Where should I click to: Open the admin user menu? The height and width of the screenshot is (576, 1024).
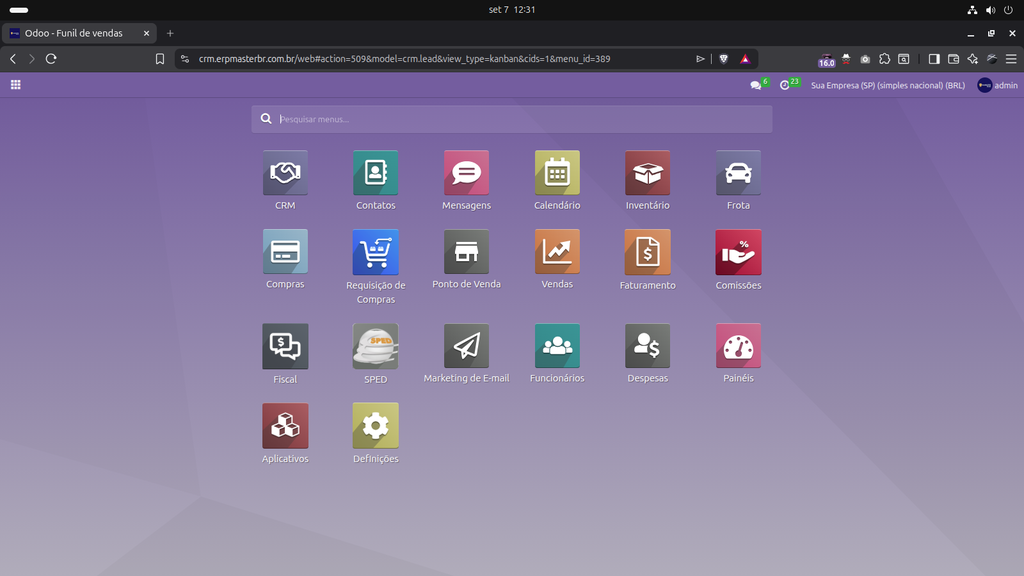[x=997, y=85]
